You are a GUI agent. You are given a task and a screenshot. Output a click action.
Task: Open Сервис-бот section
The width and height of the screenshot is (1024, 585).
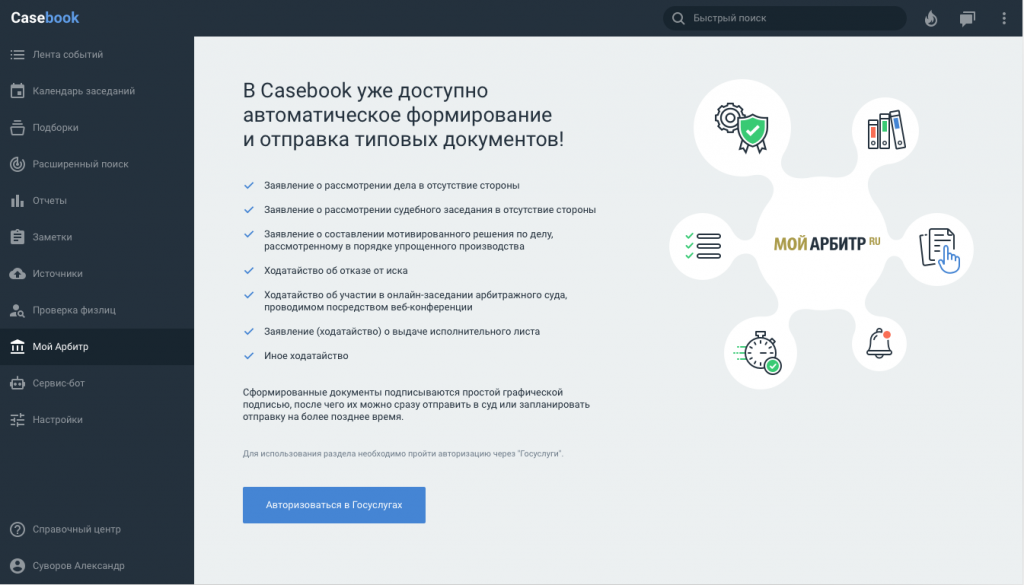tap(97, 383)
